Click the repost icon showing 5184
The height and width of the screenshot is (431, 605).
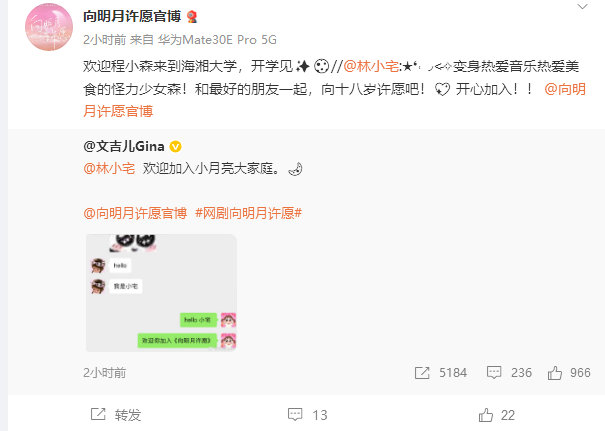422,373
